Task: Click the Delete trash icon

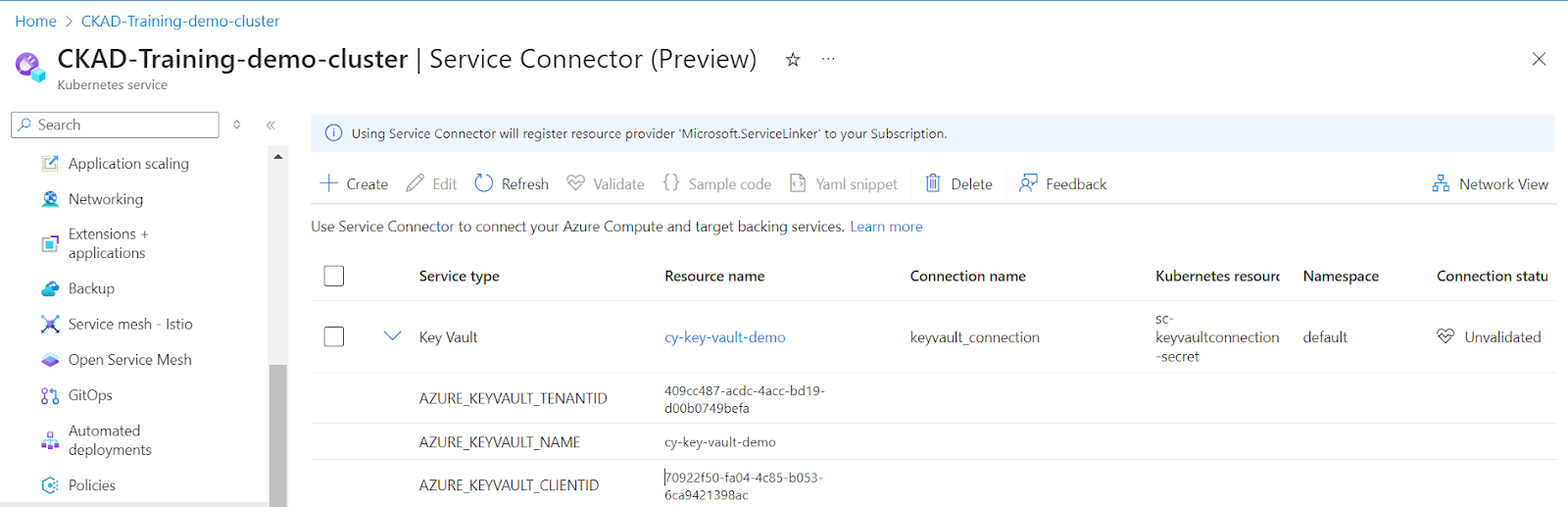Action: pyautogui.click(x=933, y=183)
